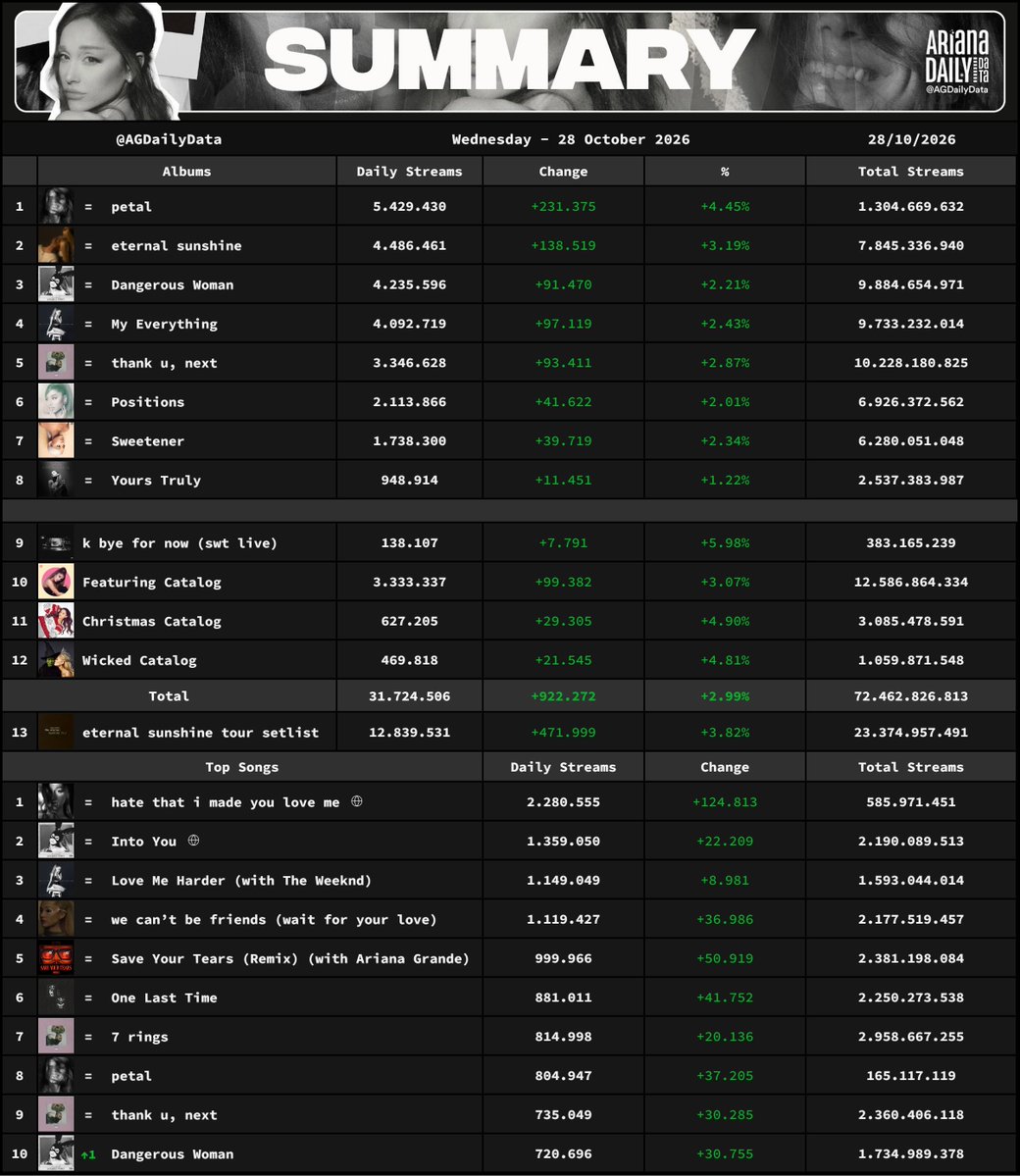Click the overall Total daily streams 31.724.506
The height and width of the screenshot is (1176, 1020).
click(x=410, y=695)
